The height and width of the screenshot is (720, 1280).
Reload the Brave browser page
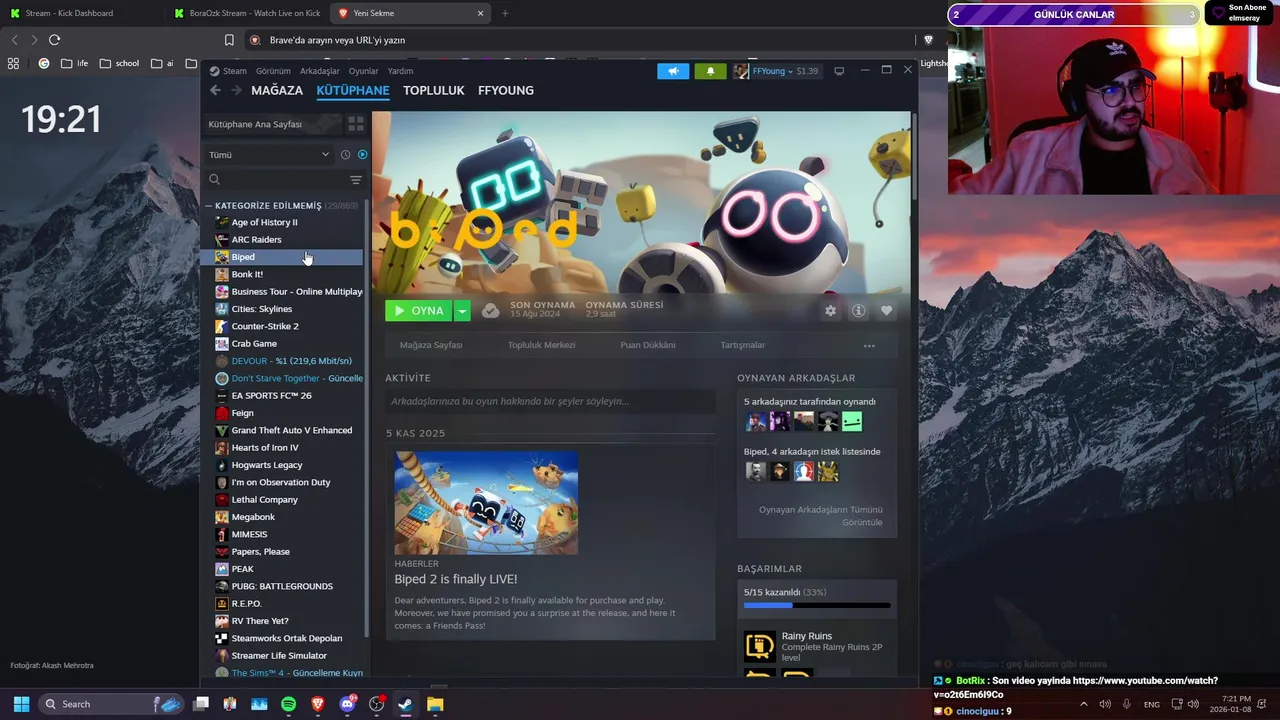tap(54, 40)
